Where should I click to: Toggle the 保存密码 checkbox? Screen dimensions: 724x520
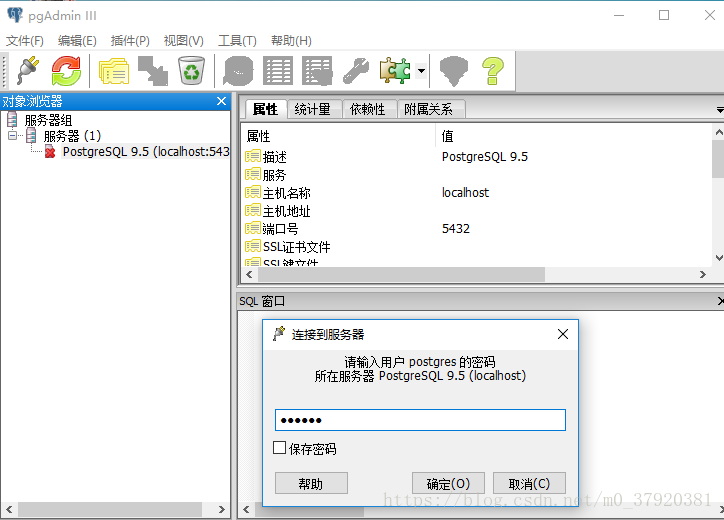(279, 447)
